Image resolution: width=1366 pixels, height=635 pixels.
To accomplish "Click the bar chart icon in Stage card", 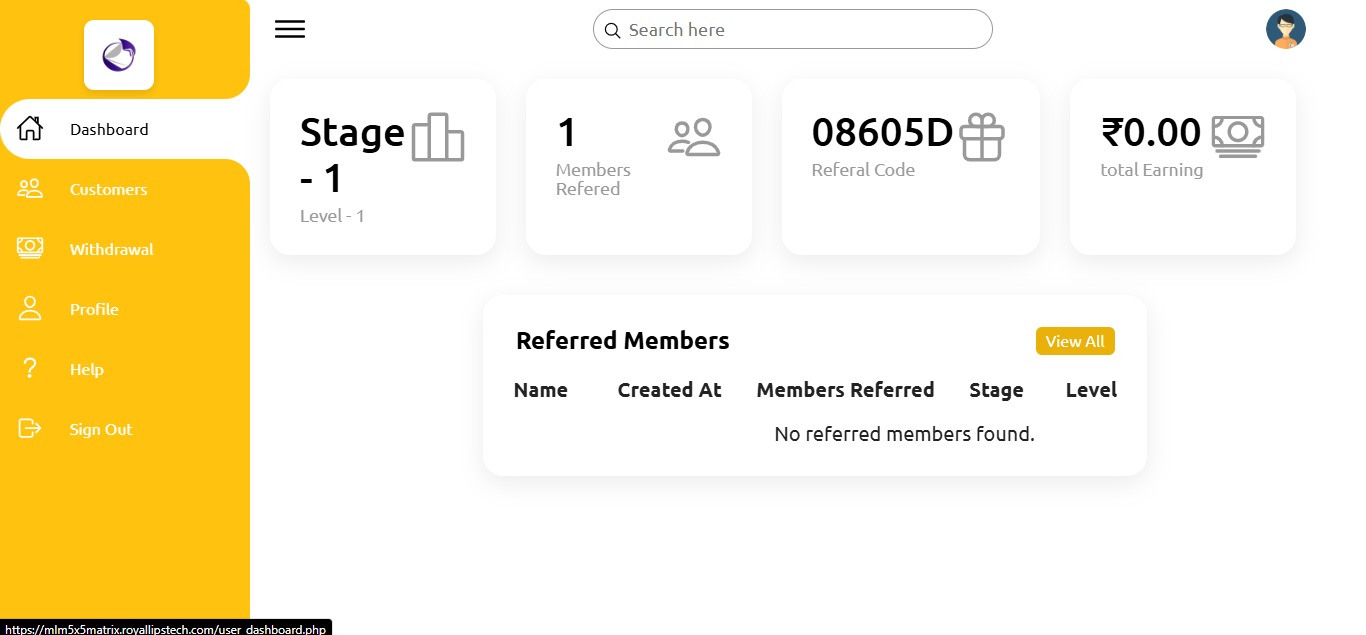I will [438, 137].
